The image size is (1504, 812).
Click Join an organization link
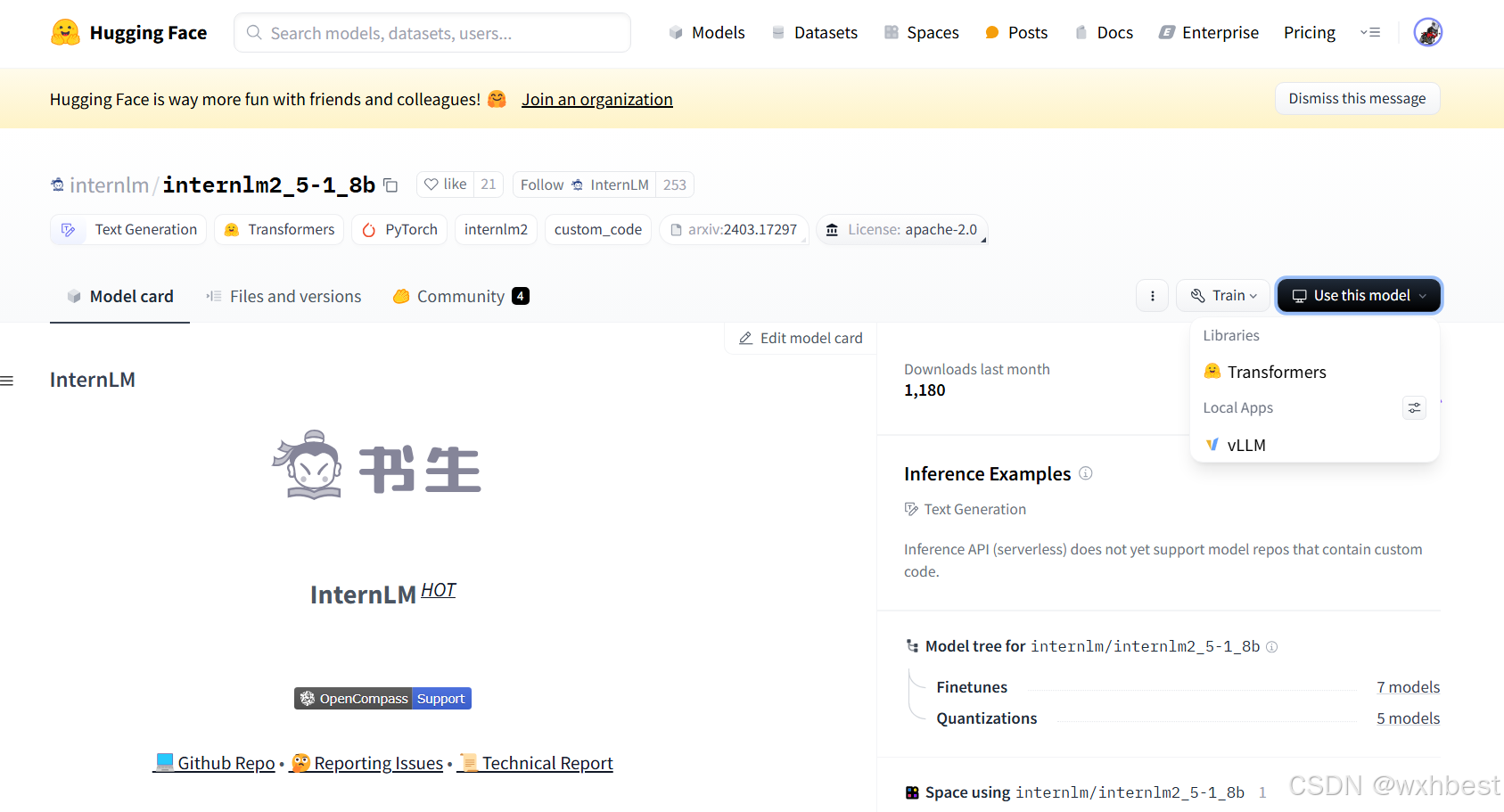(x=597, y=100)
